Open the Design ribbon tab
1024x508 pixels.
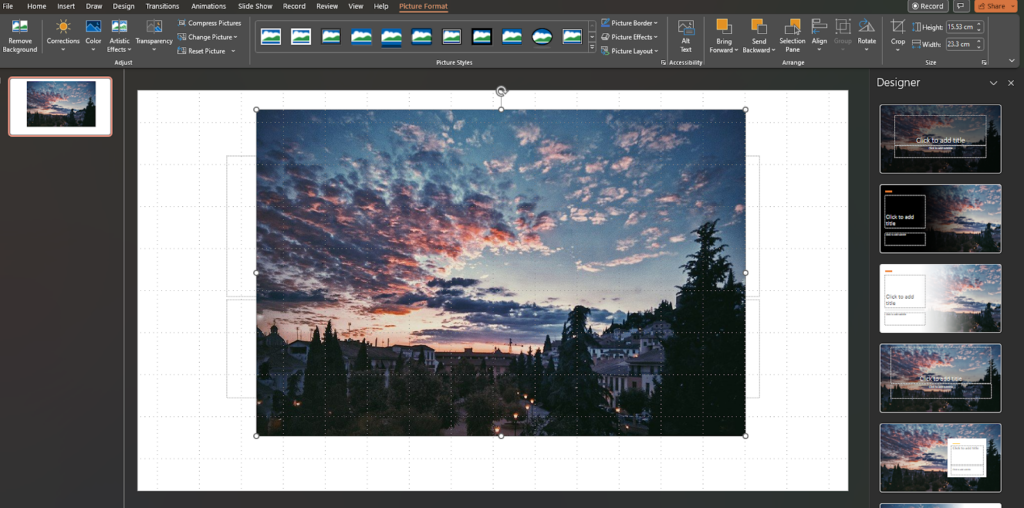tap(123, 6)
